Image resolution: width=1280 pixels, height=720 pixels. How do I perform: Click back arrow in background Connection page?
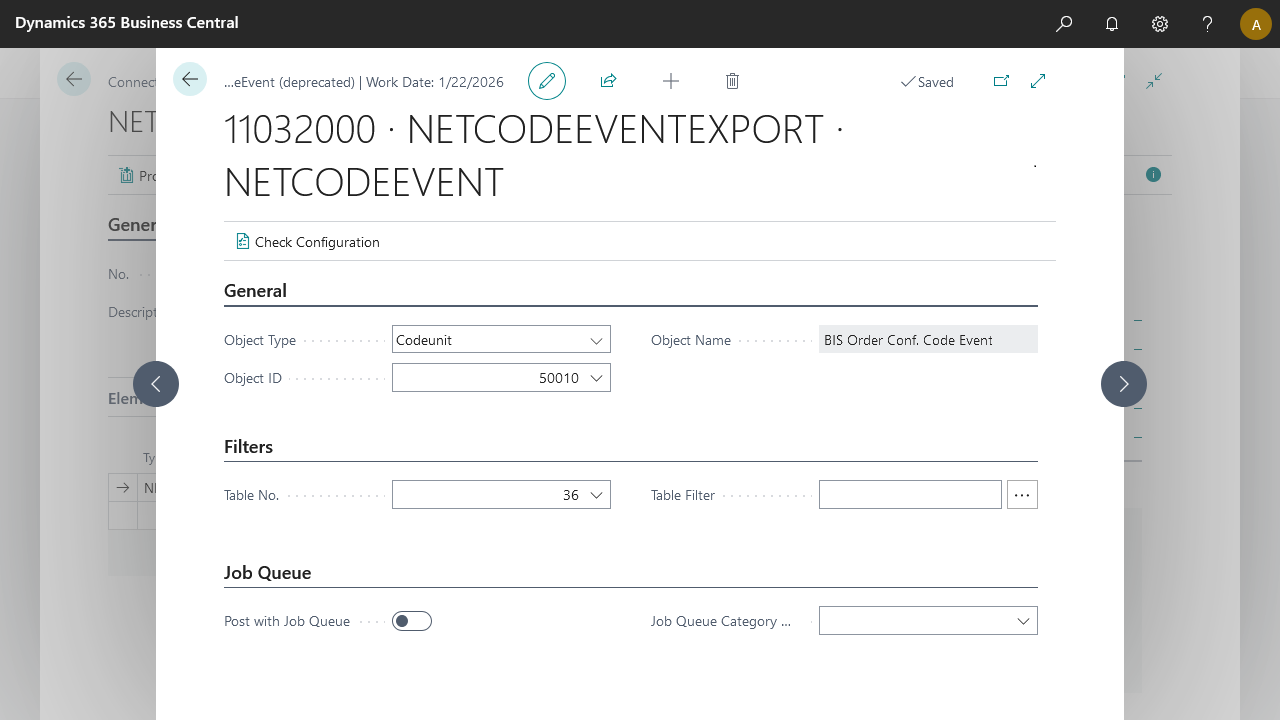[74, 79]
